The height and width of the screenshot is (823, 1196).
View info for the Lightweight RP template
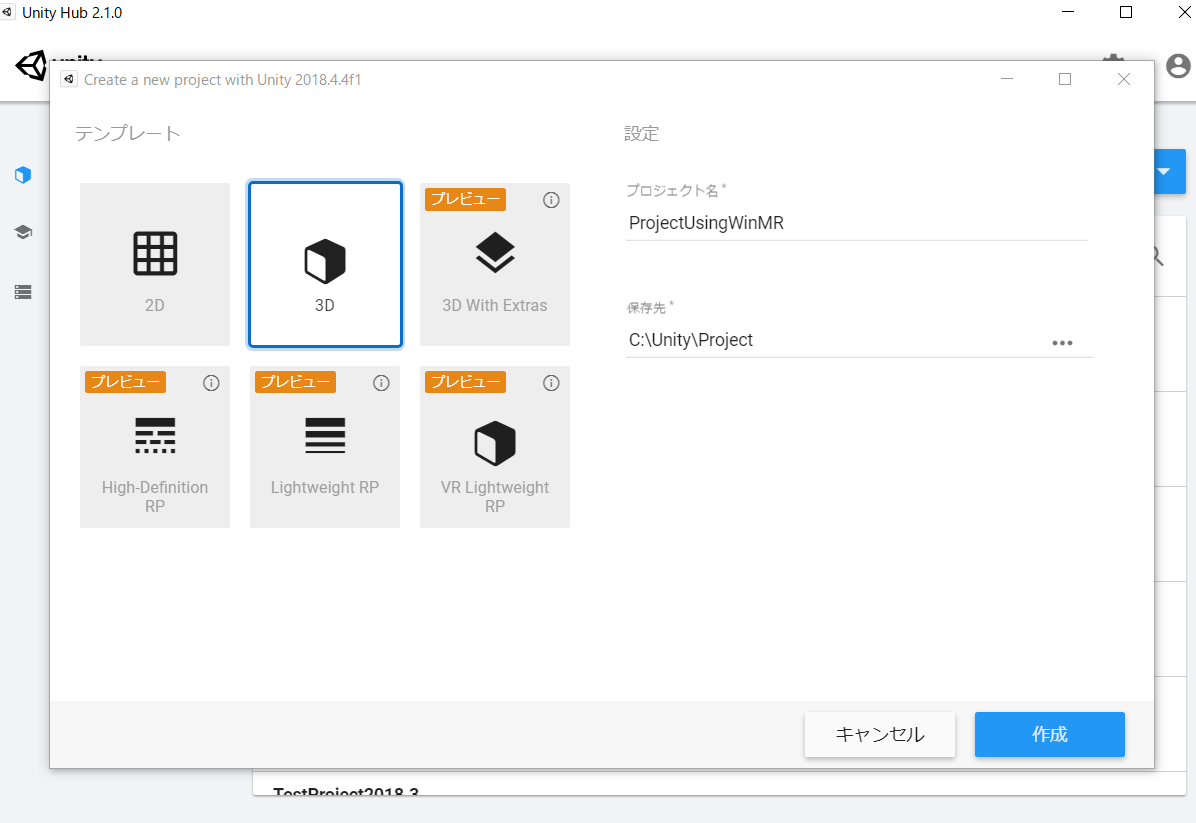[381, 382]
